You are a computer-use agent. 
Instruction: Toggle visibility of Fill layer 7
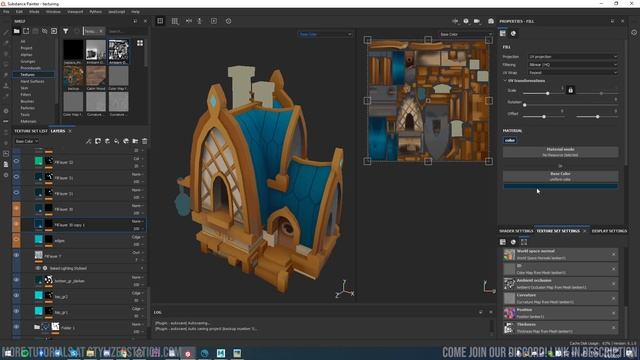16,255
